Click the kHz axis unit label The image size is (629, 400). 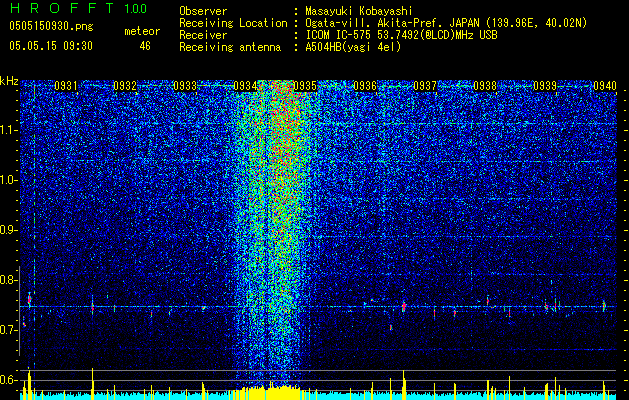(9, 81)
